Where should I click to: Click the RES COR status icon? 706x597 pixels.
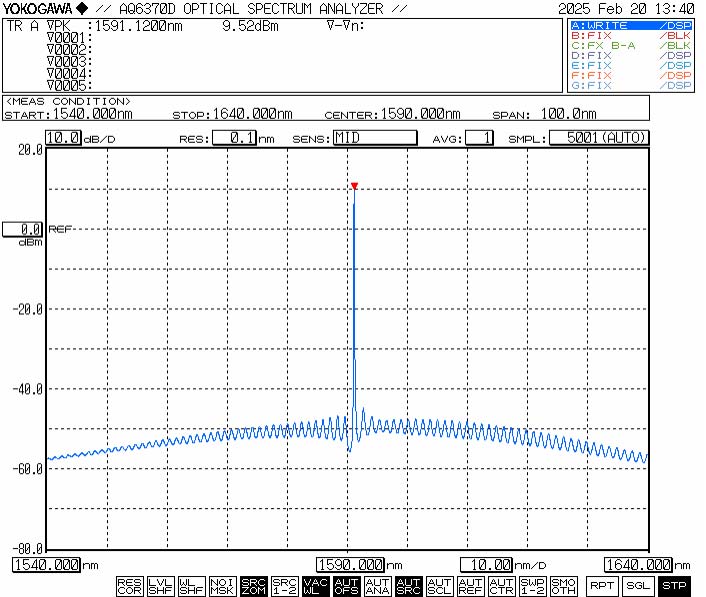click(130, 585)
